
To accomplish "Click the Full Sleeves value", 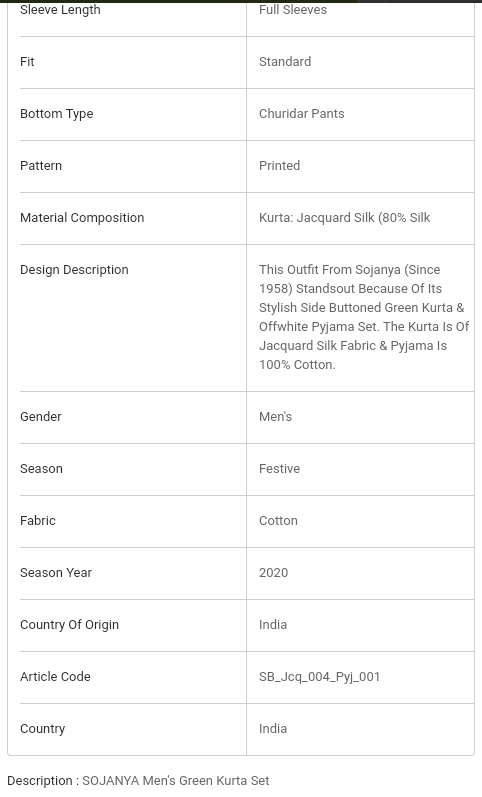I will click(293, 10).
